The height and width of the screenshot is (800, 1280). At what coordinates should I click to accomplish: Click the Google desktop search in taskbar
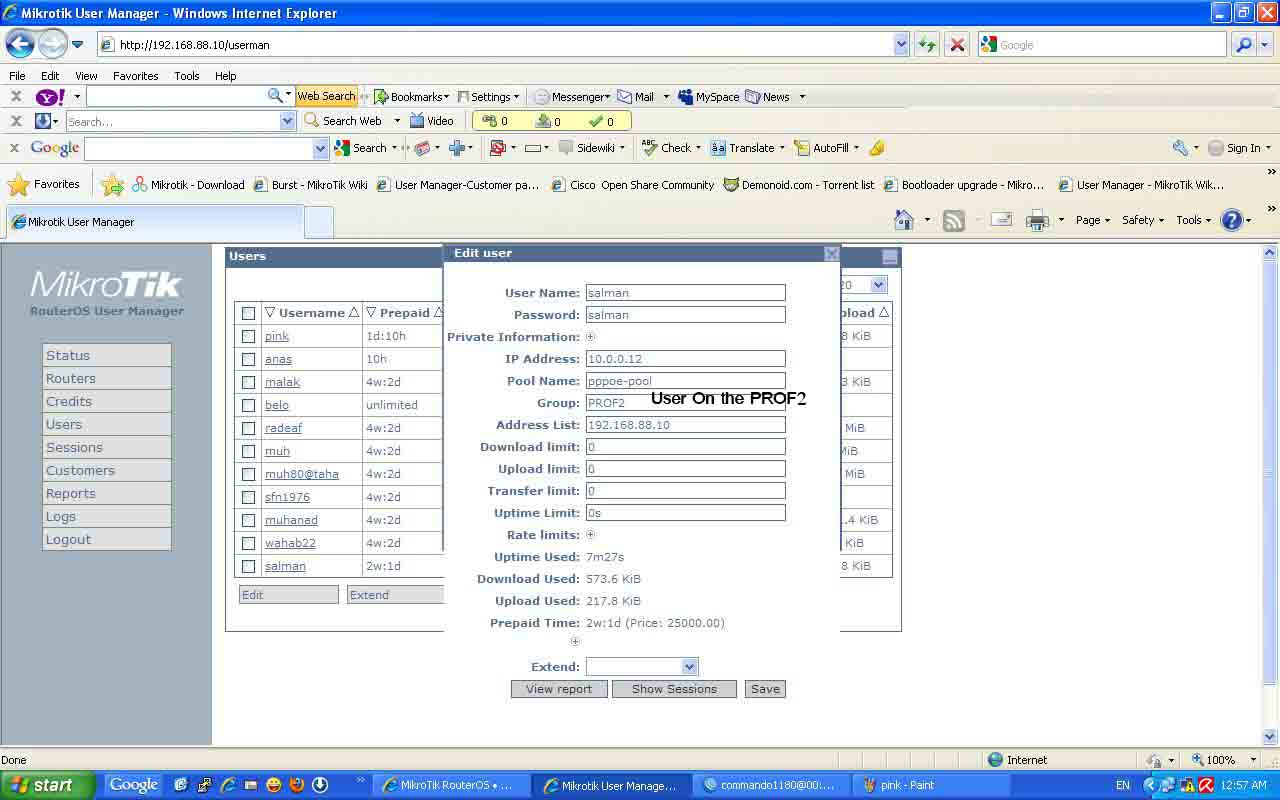pos(134,785)
